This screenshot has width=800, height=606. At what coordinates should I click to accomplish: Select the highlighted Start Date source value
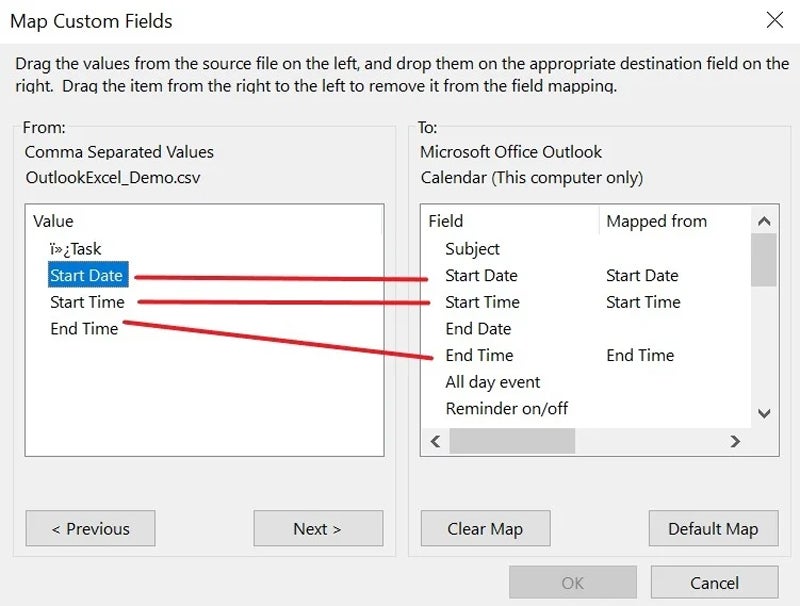click(x=88, y=275)
